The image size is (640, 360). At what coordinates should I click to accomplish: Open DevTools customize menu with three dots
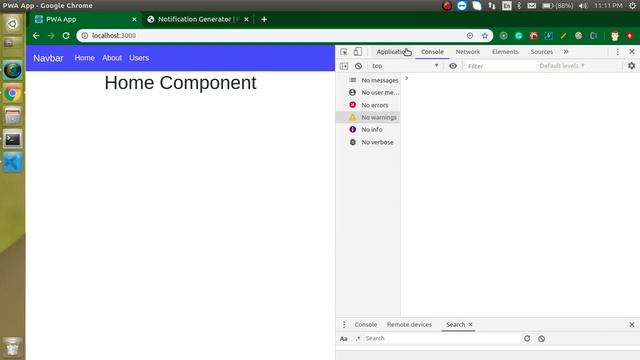point(618,52)
